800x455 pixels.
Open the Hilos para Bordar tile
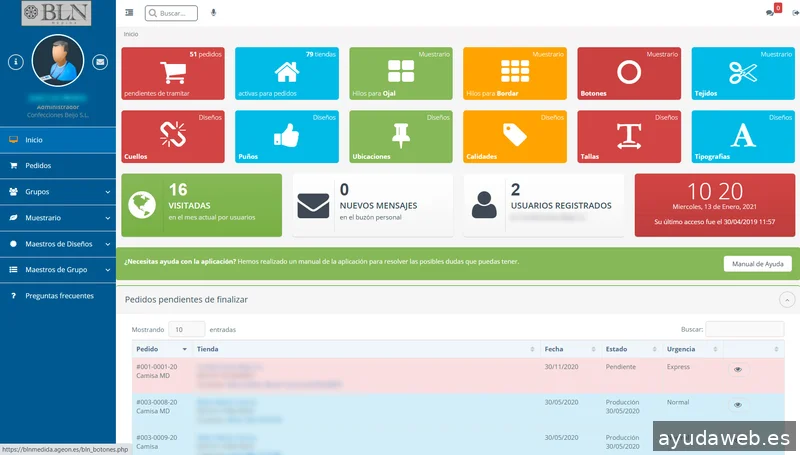[515, 73]
